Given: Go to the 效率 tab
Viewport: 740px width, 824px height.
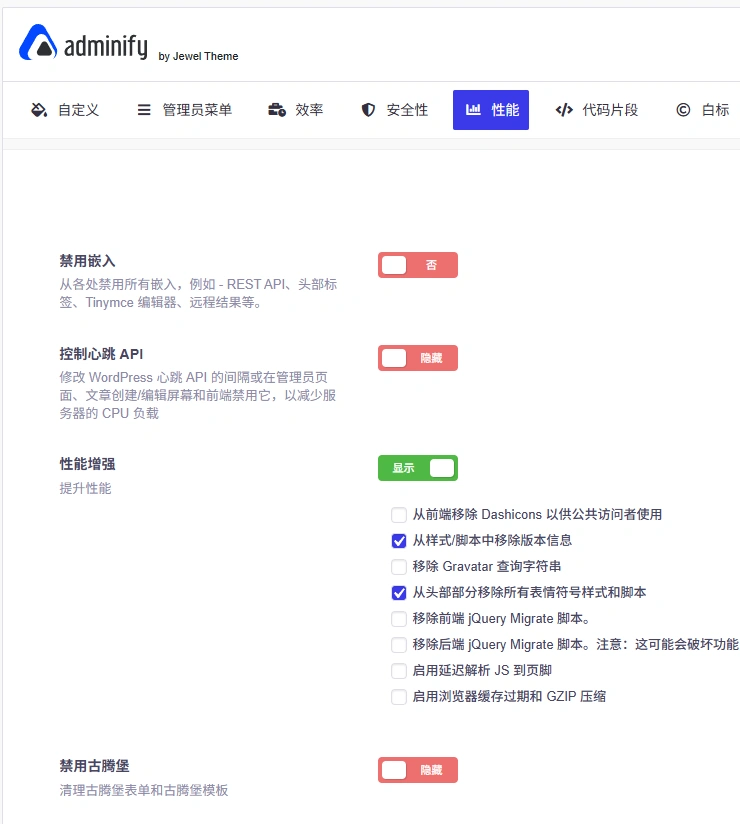Looking at the screenshot, I should pos(295,110).
